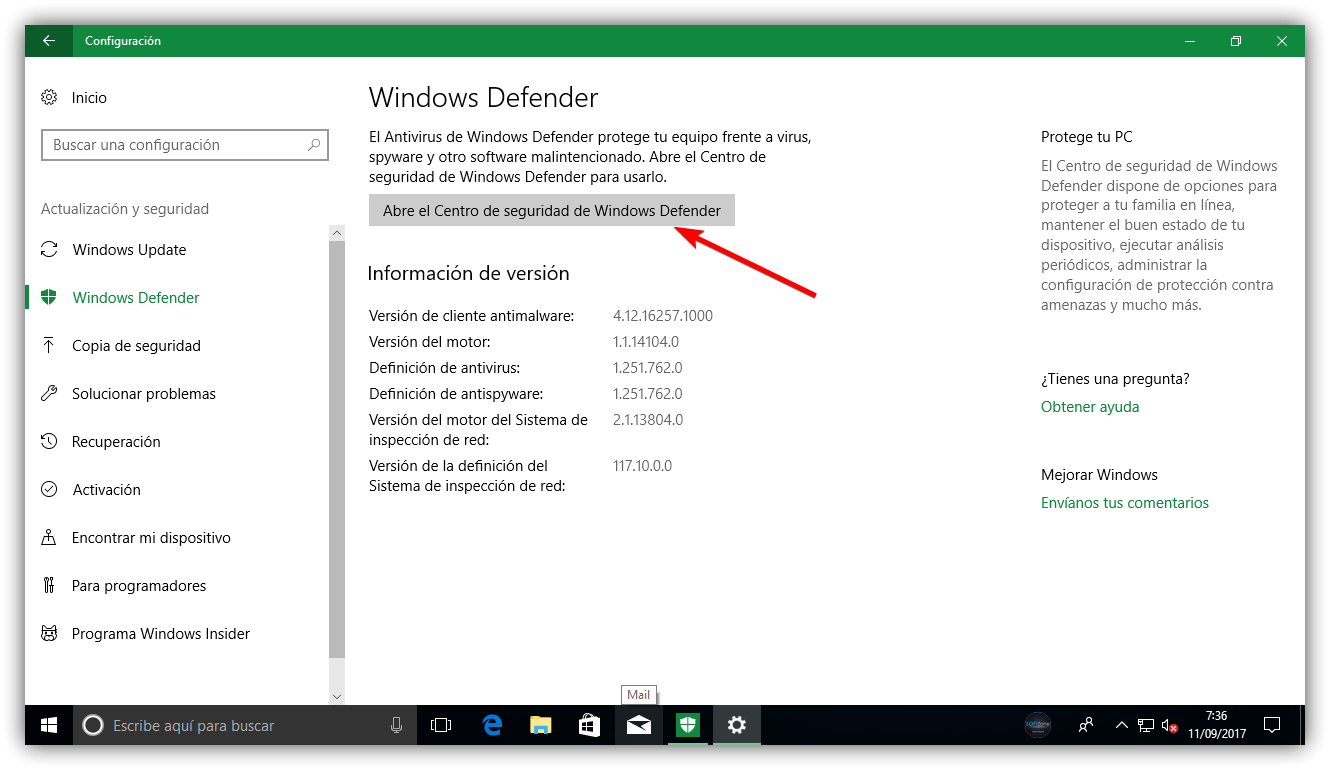Viewport: 1330px width, 770px height.
Task: Click the sidebar scrollbar thumb
Action: point(337,449)
